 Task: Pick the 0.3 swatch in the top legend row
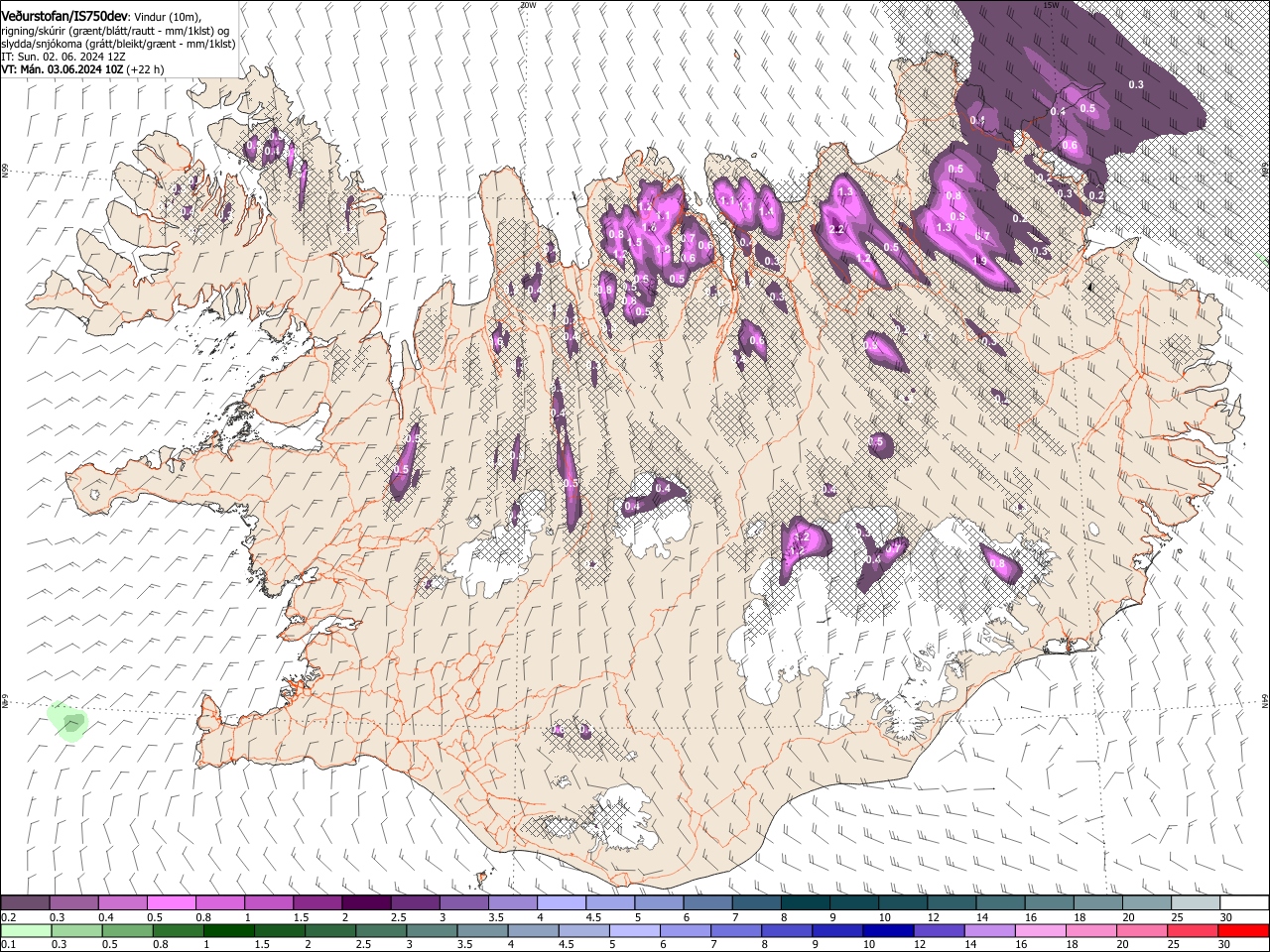73,903
